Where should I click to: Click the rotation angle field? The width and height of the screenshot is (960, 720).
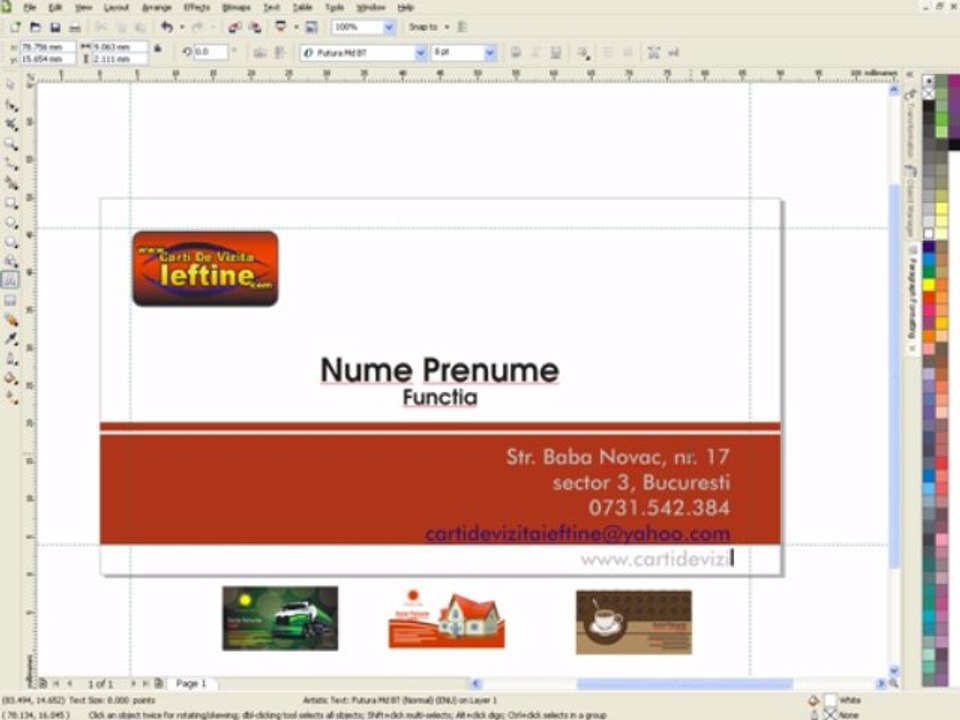pos(211,52)
